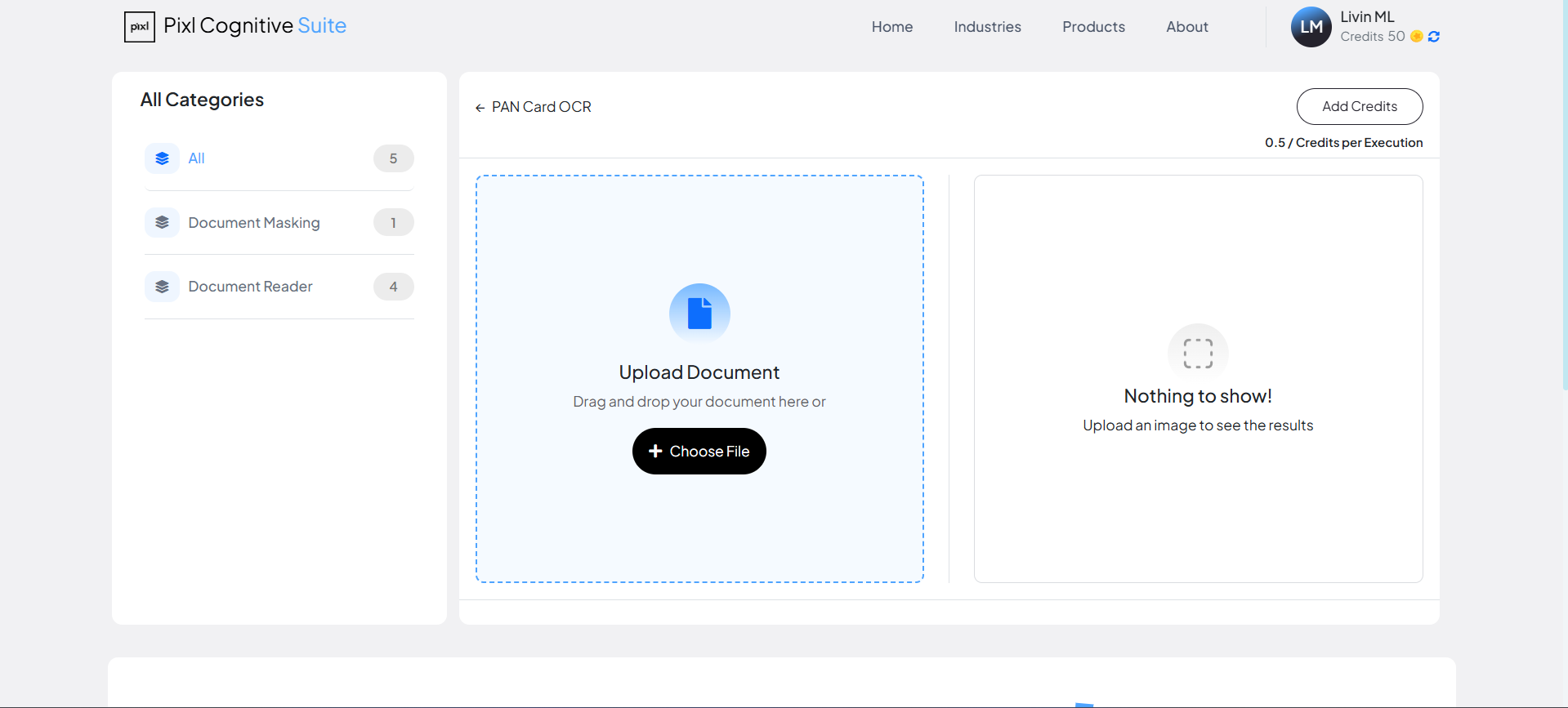
Task: Click the All category layers icon
Action: [x=162, y=158]
